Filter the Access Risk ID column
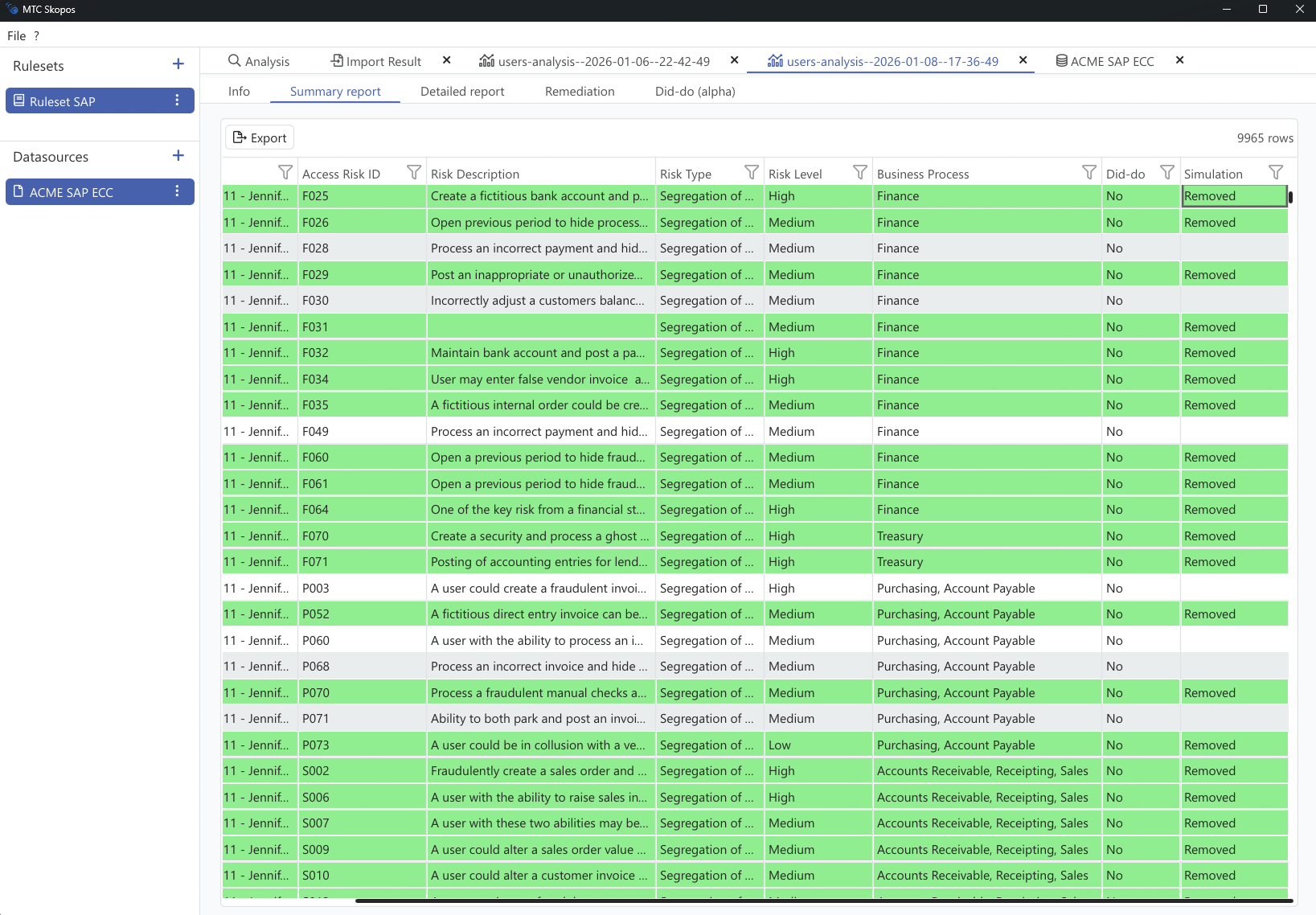Screen dimensions: 1316x915 click(x=413, y=173)
